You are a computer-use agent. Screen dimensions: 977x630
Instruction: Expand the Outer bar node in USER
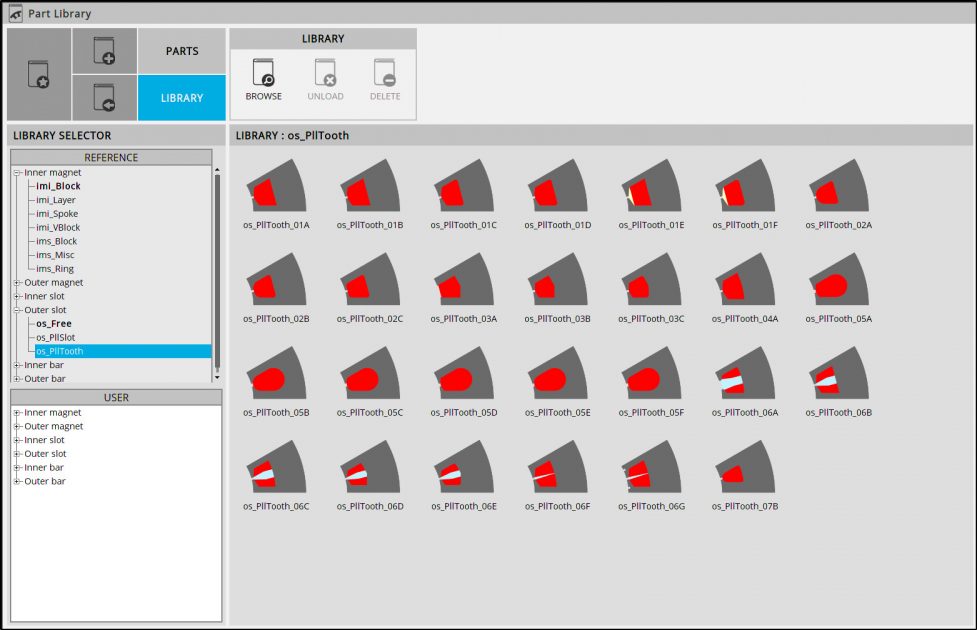tap(17, 482)
